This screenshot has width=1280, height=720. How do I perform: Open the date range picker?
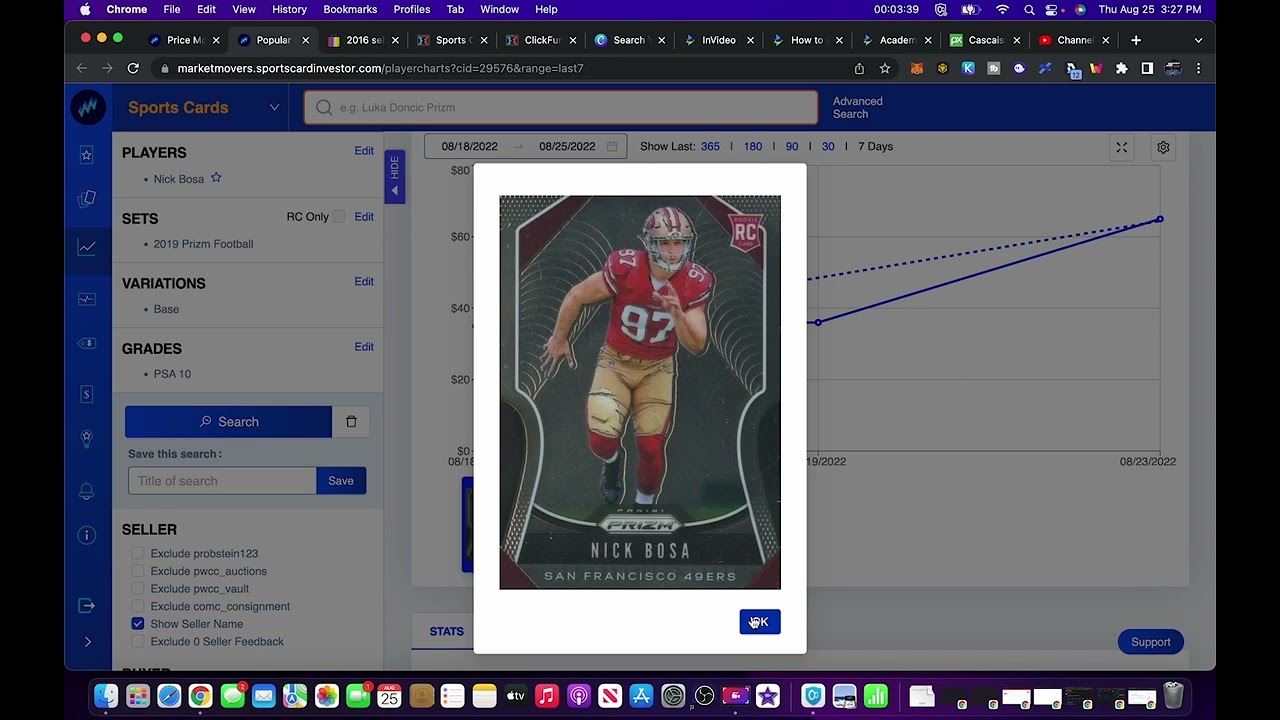526,146
